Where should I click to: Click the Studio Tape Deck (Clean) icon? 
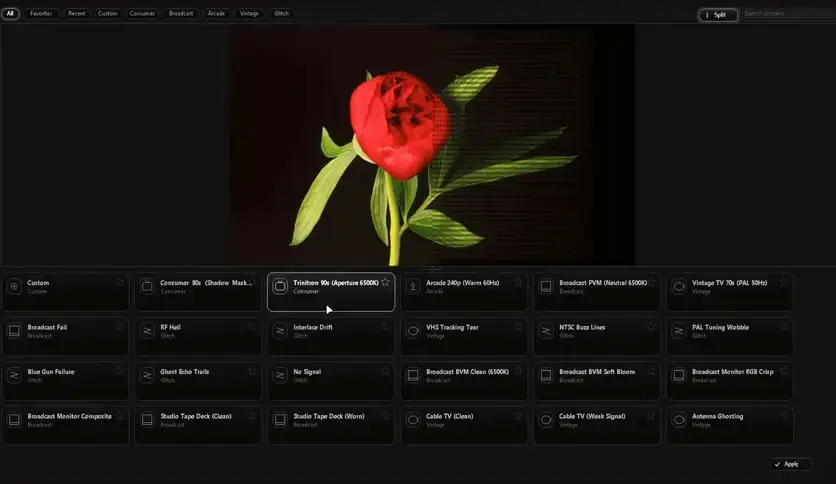[x=147, y=420]
